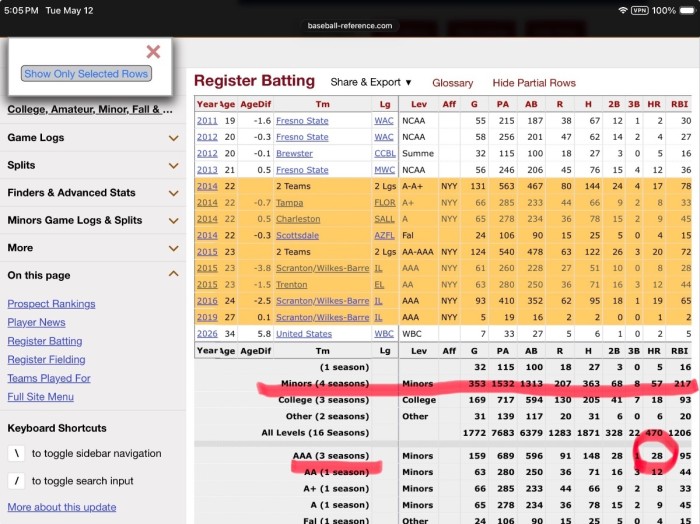Select the 2016 Scranton/Wilkes-Barre row year
Screen dimensions: 700x524
click(207, 301)
